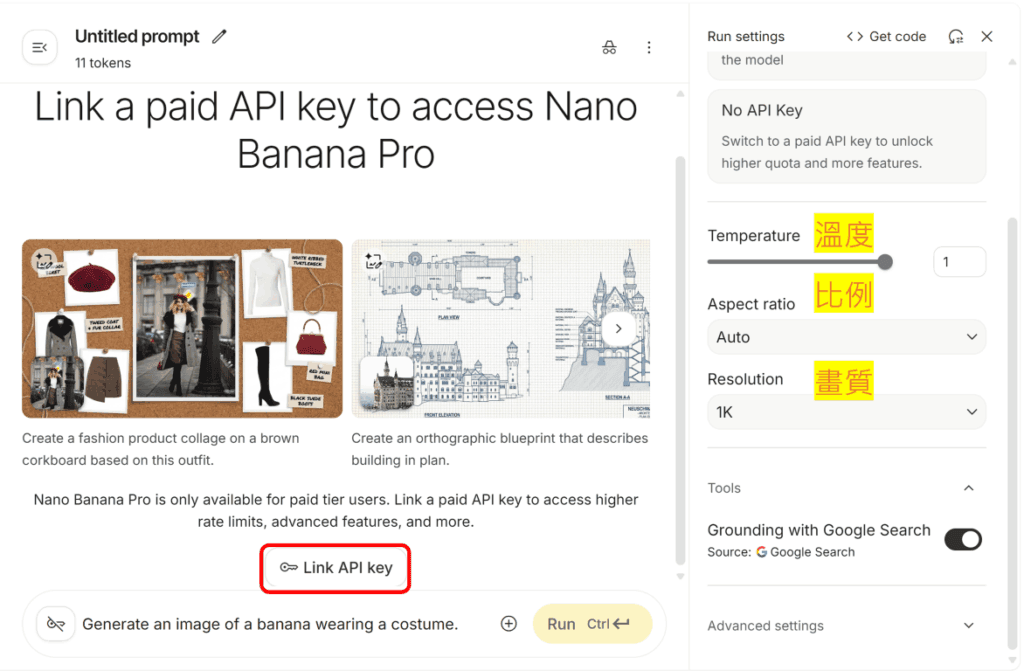
Task: Collapse the Tools section
Action: pos(968,488)
